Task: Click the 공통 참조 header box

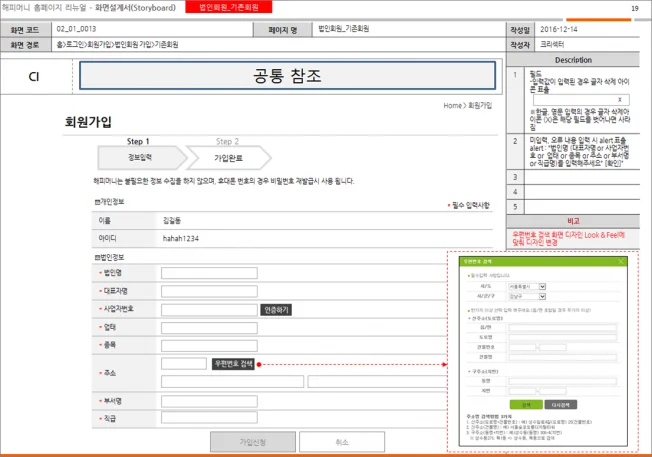Action: pyautogui.click(x=287, y=76)
